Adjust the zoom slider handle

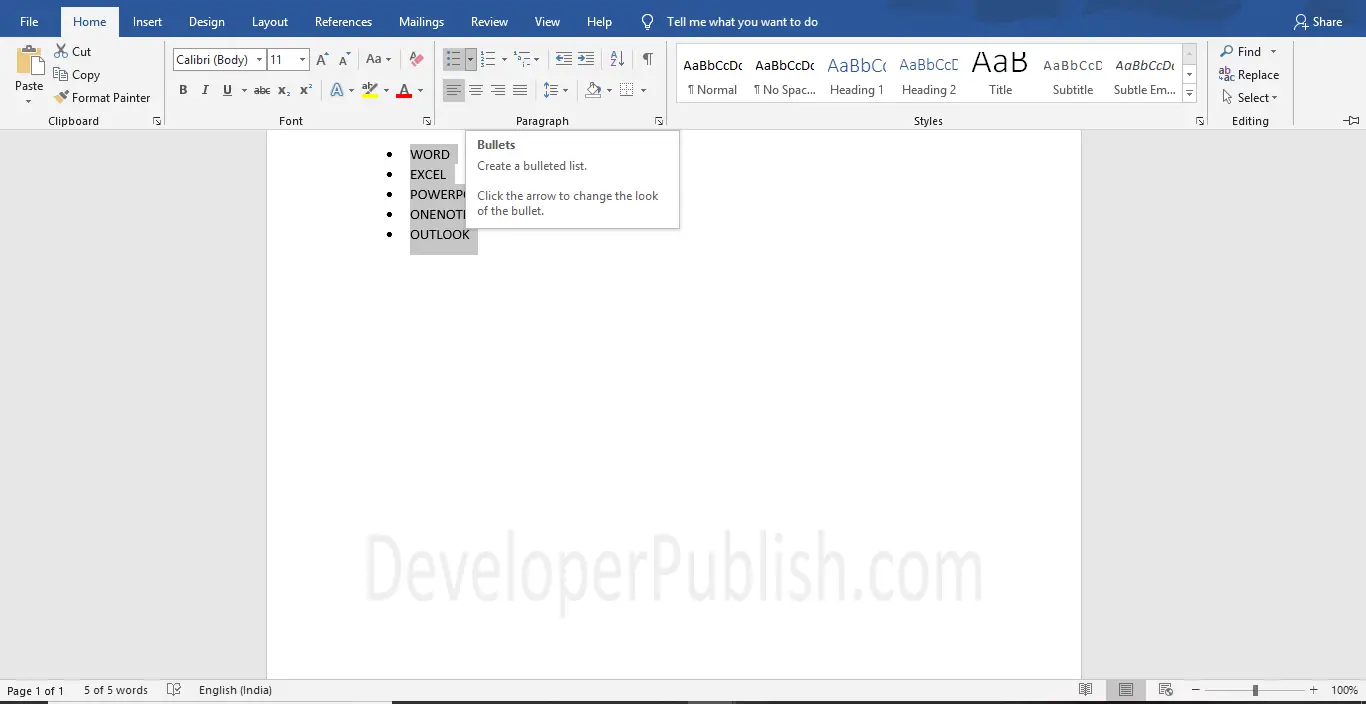(x=1255, y=690)
